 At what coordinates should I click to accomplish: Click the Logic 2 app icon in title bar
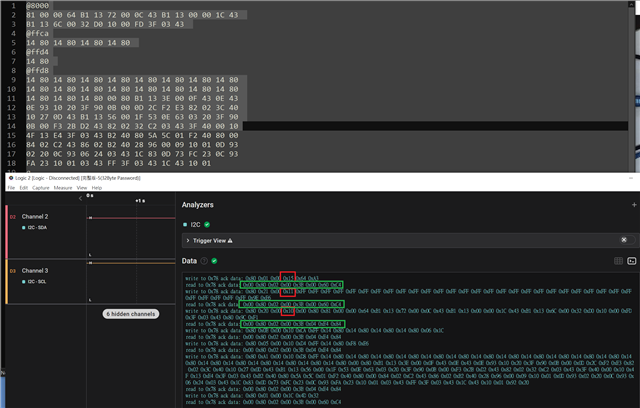point(11,178)
